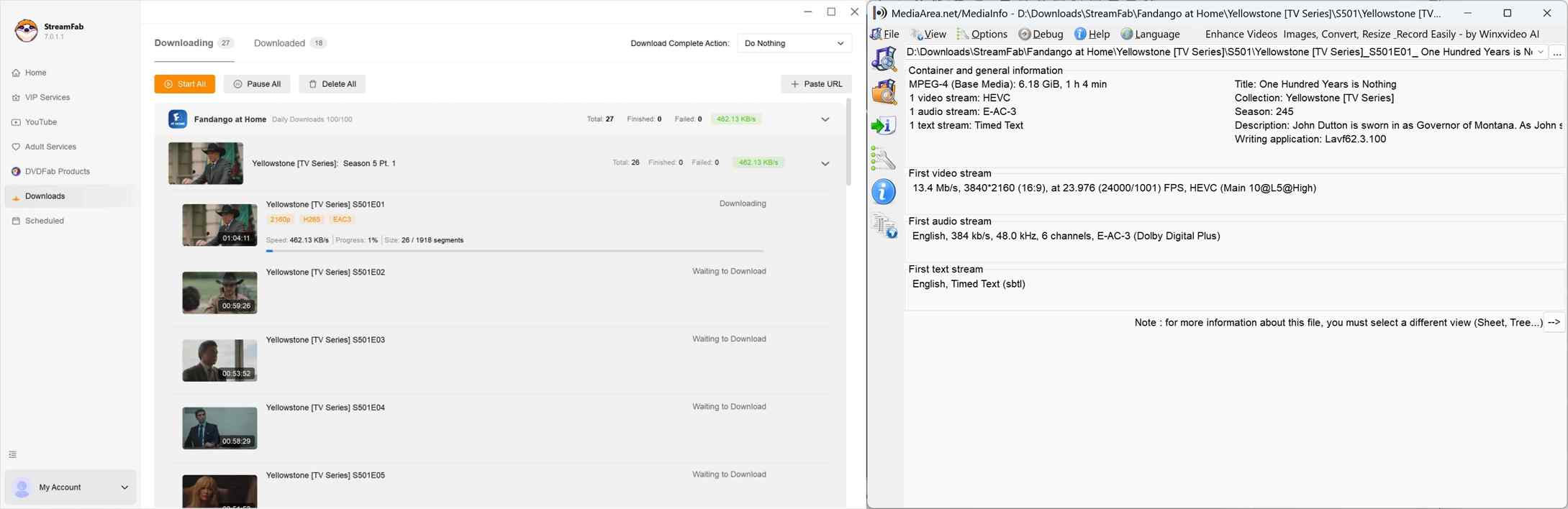The height and width of the screenshot is (509, 1568).
Task: Click the S501E03 episode thumbnail
Action: point(219,360)
